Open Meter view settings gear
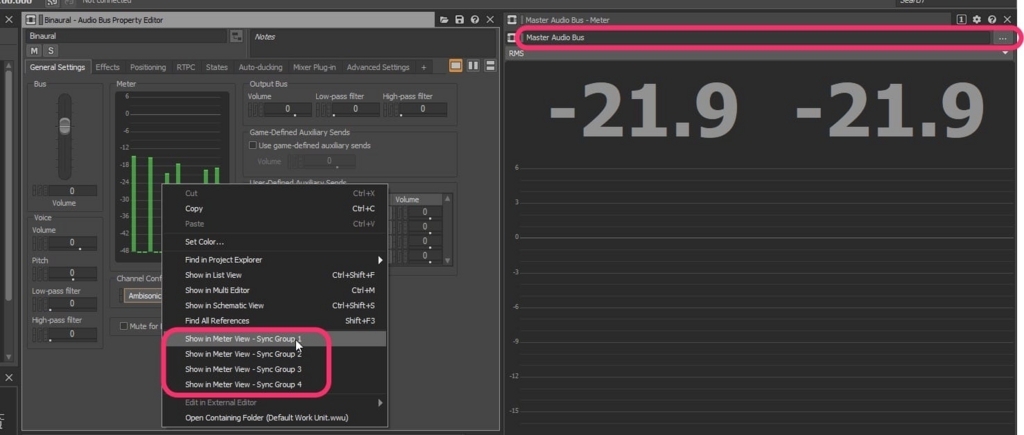 pos(976,20)
